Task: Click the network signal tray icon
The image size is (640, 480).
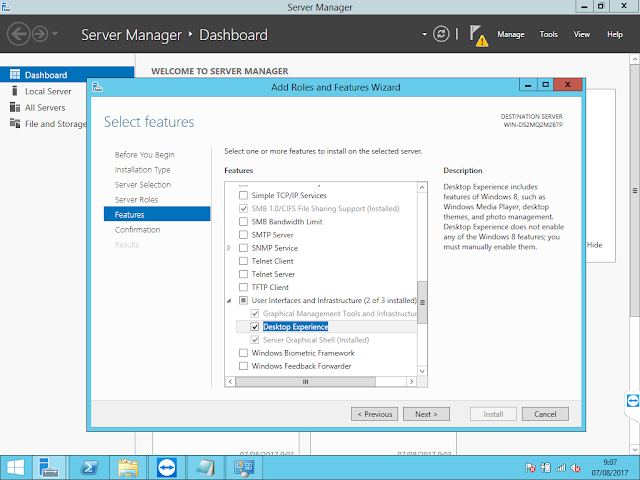Action: pyautogui.click(x=561, y=468)
